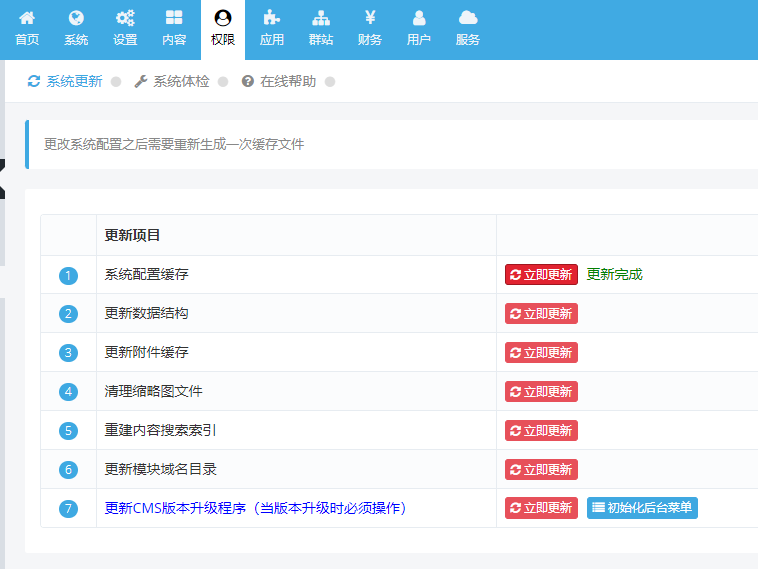This screenshot has height=569, width=758.
Task: Click the 更新项目 column header
Action: pos(132,235)
